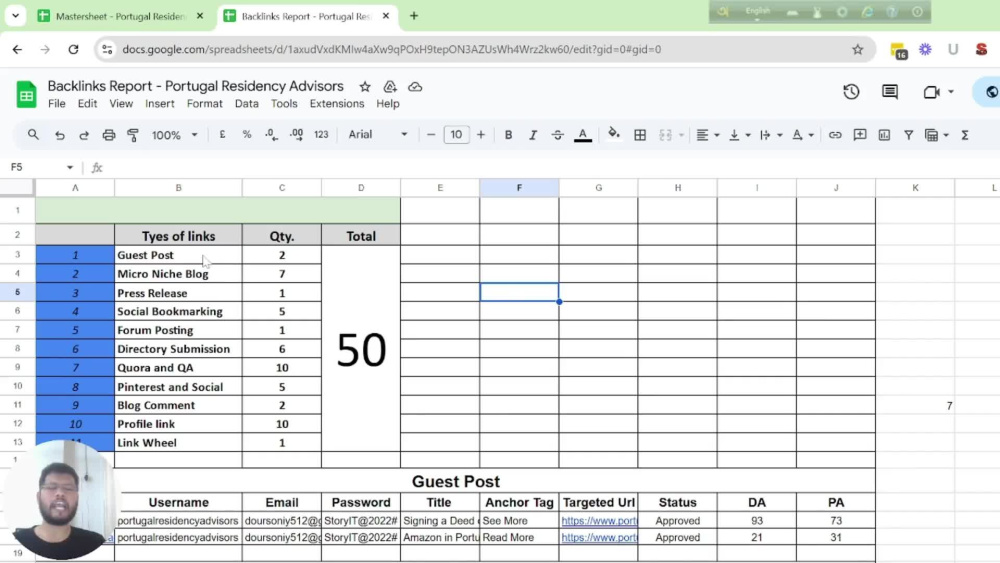Open the Help menu
1000x563 pixels.
click(x=388, y=103)
